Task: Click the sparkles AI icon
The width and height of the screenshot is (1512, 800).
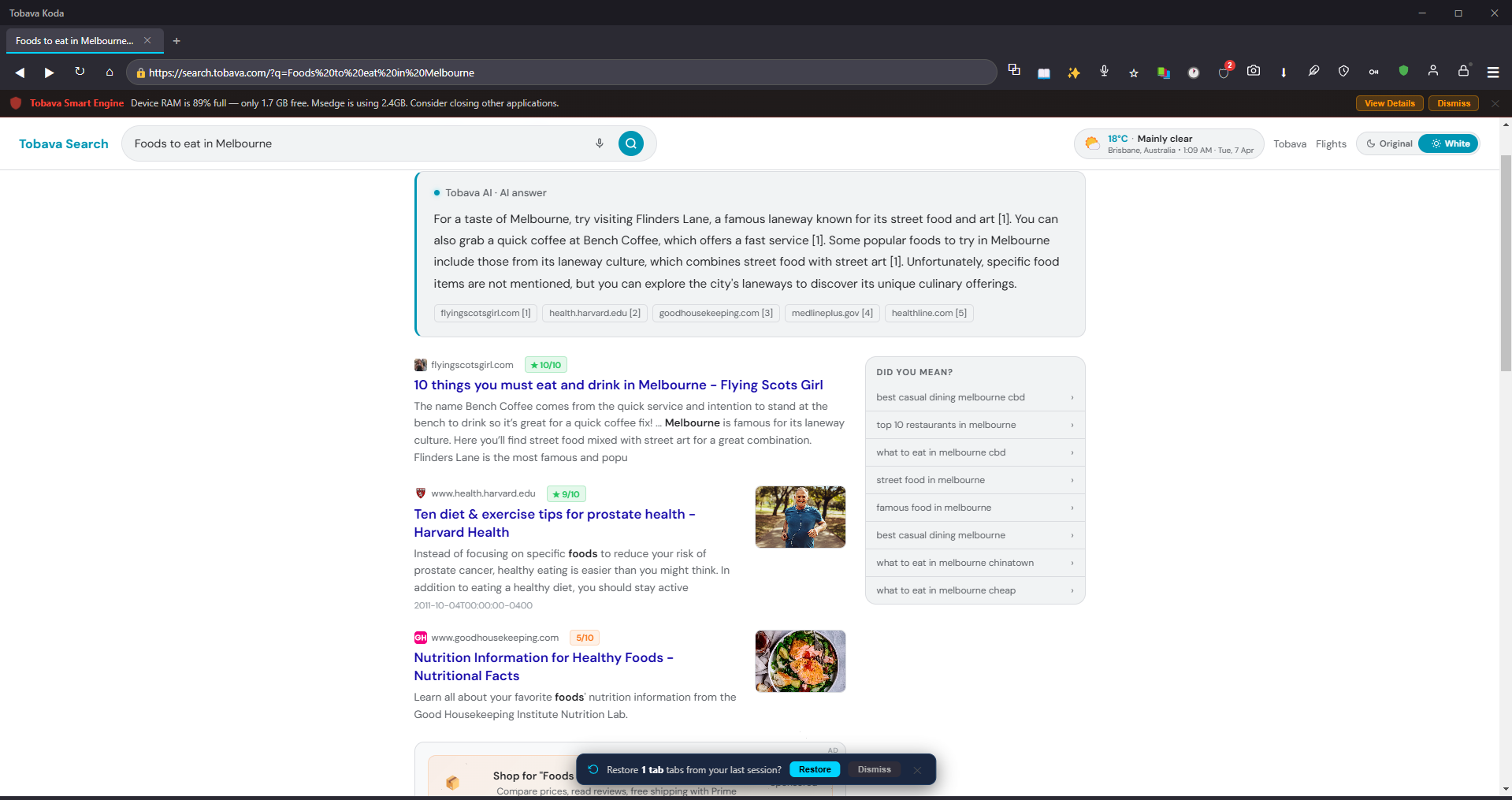Action: tap(1074, 73)
